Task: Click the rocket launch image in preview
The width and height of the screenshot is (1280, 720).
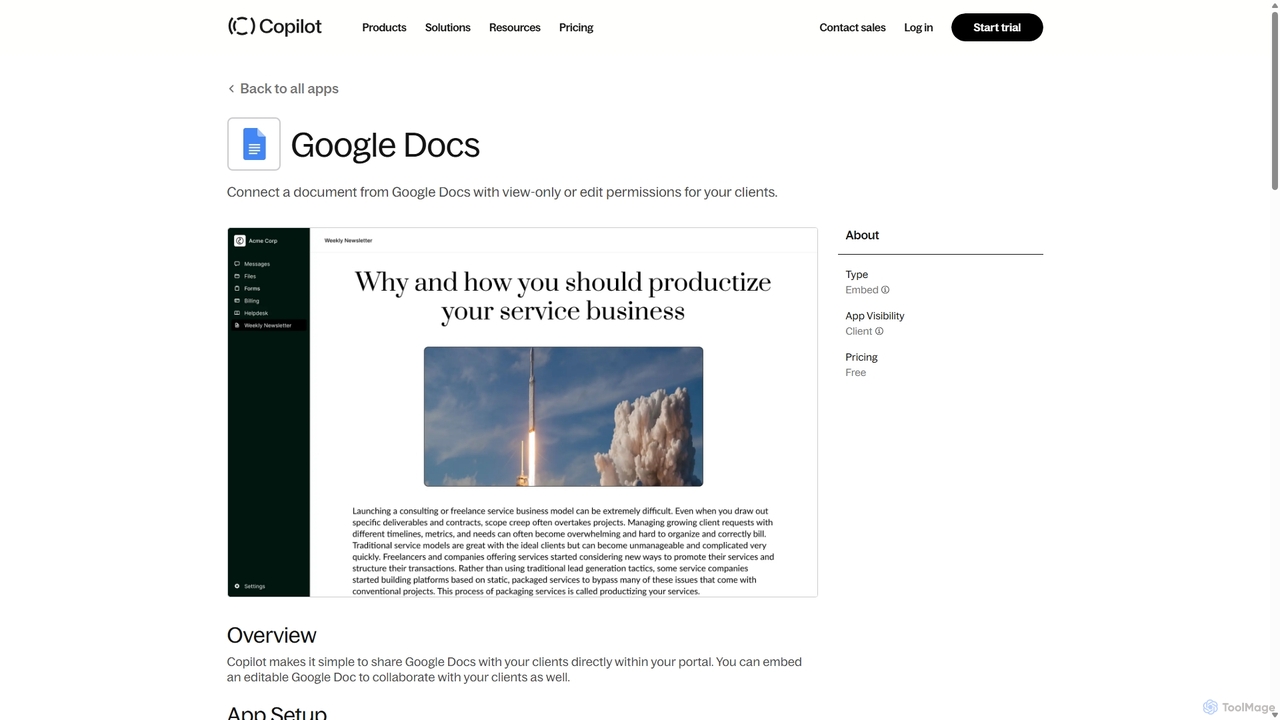Action: (563, 416)
